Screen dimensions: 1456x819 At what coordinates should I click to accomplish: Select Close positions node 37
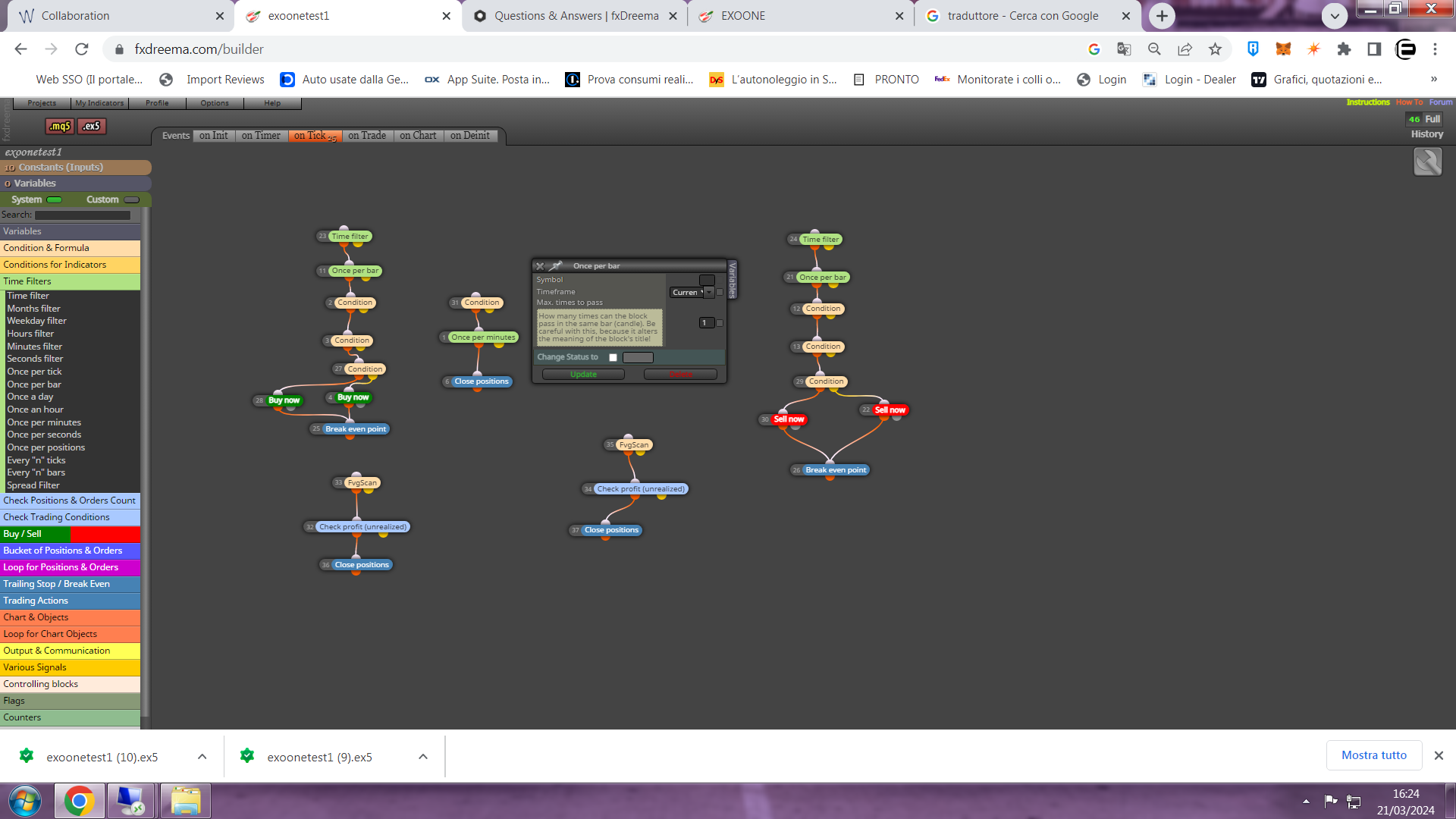coord(611,530)
